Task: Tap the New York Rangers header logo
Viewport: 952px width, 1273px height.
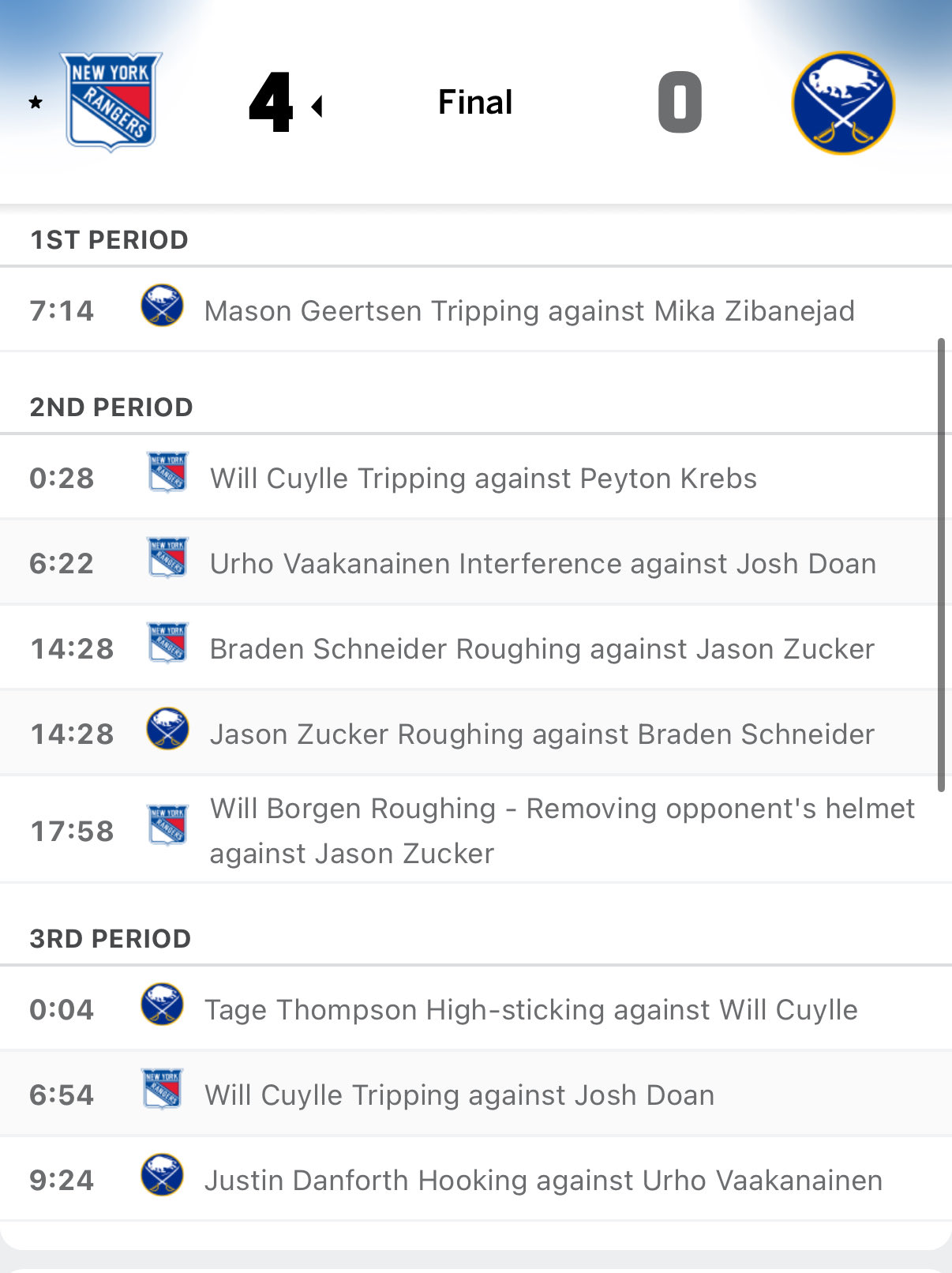Action: pos(111,102)
